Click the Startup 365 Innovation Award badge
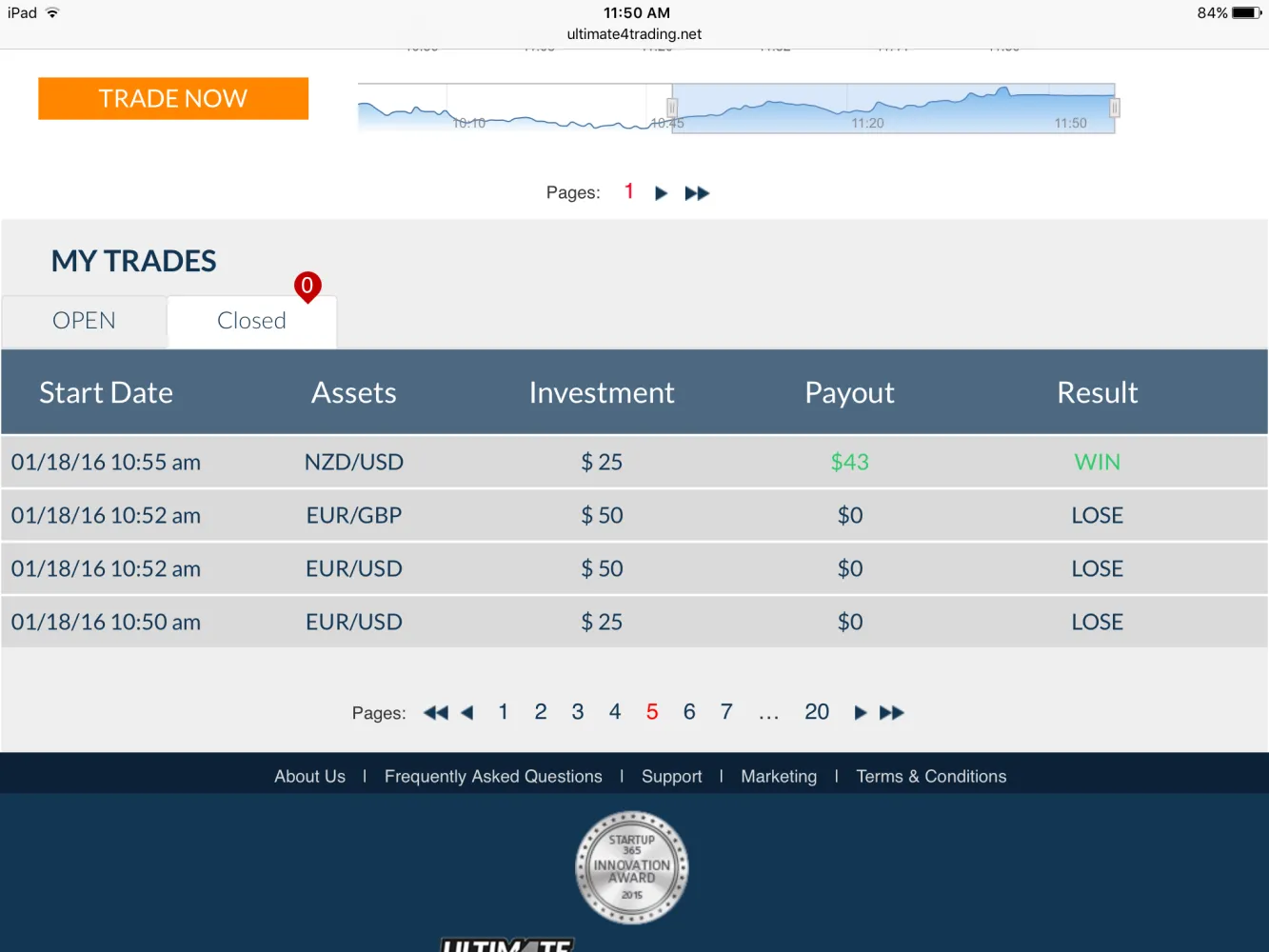Image resolution: width=1269 pixels, height=952 pixels. pos(632,867)
